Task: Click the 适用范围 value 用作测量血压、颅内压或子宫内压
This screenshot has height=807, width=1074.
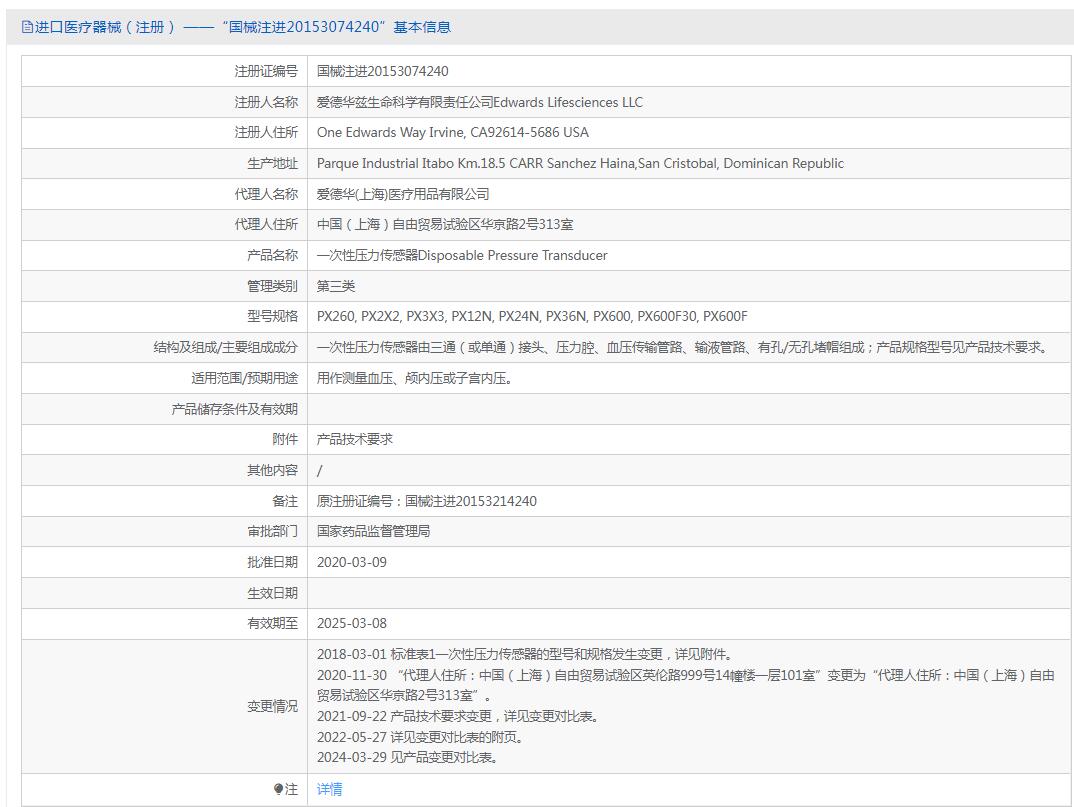Action: click(414, 378)
